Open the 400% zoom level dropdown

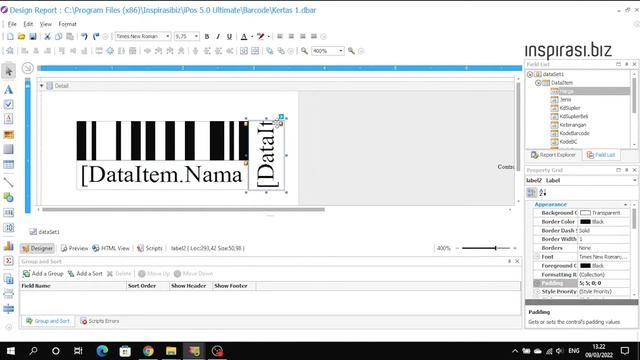[x=340, y=51]
